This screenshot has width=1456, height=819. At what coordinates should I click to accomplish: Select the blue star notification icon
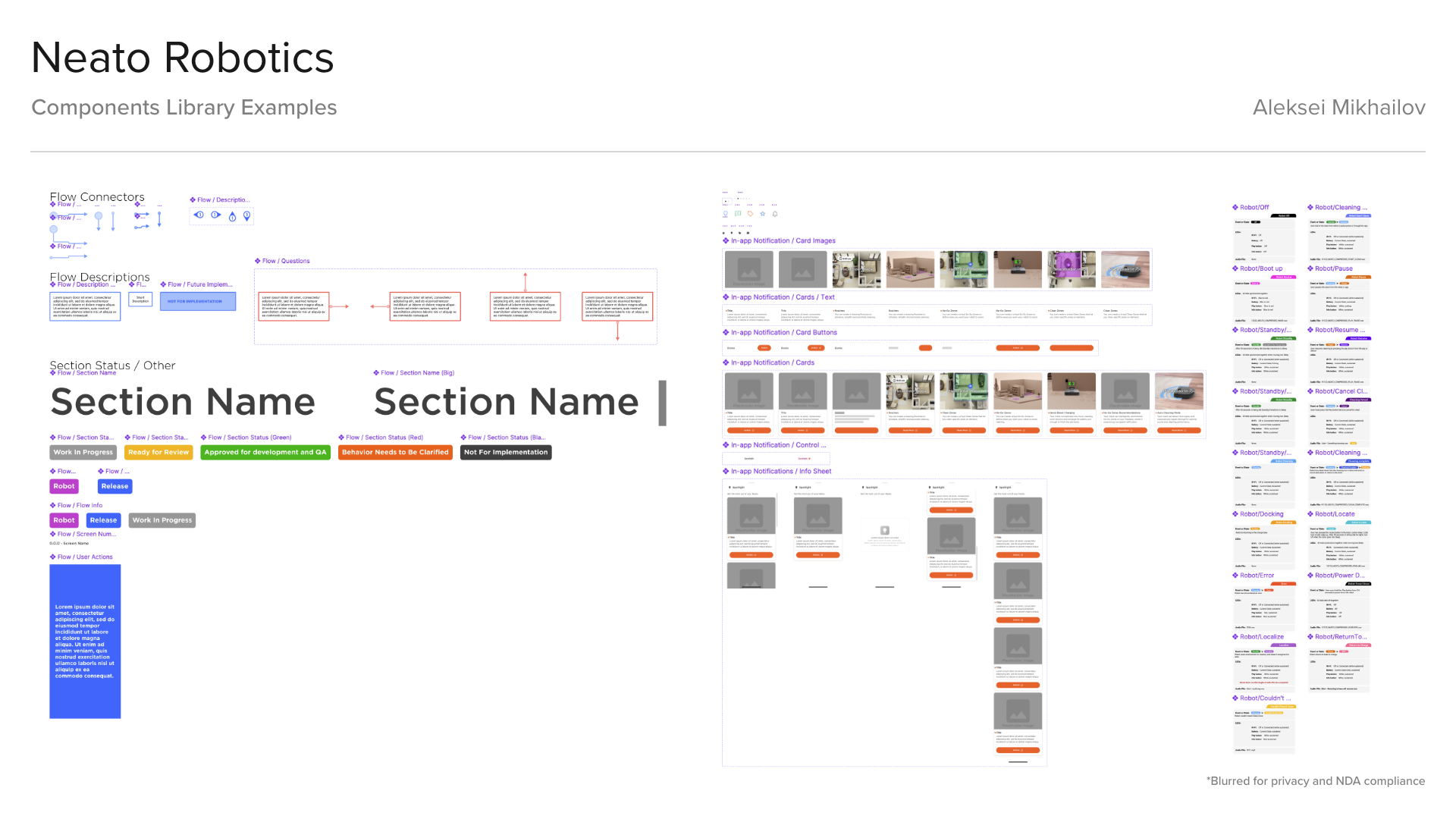(762, 214)
